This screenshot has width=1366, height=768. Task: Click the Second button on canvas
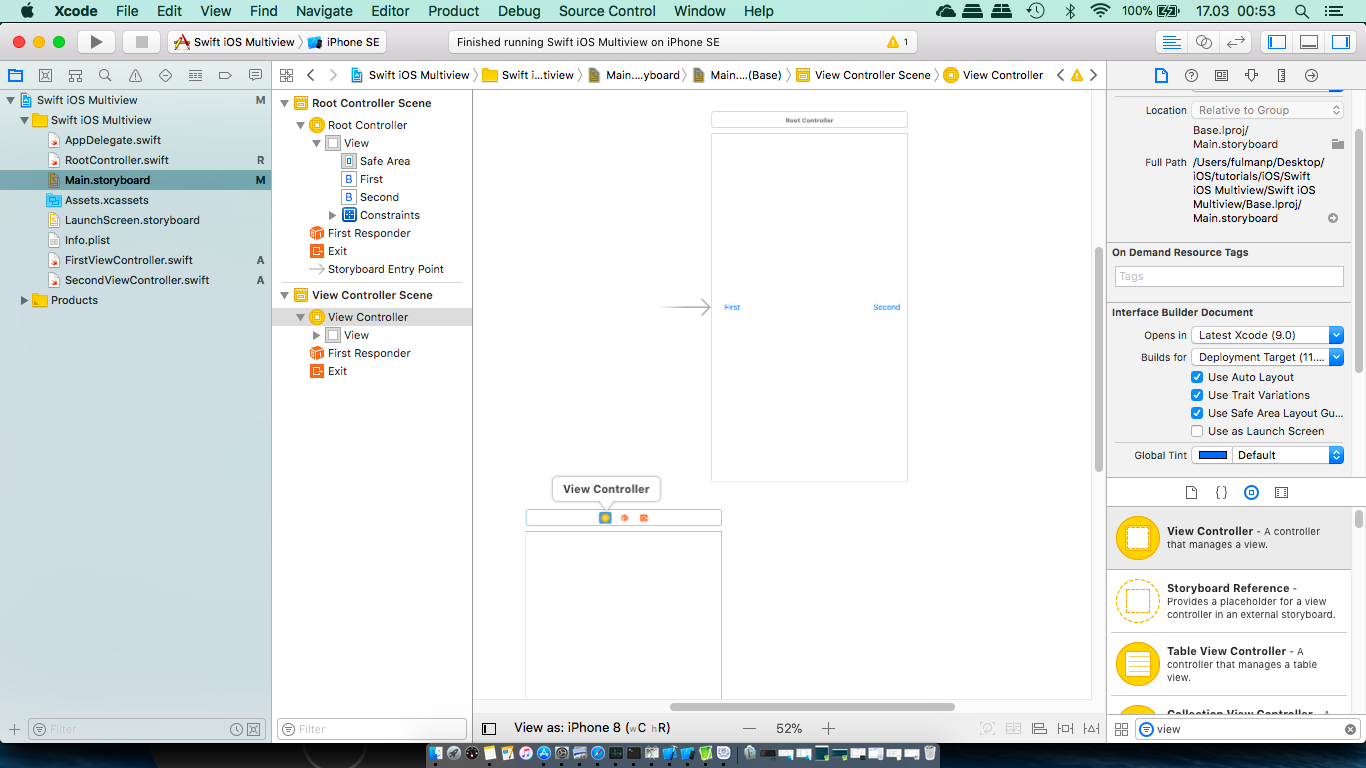[x=886, y=307]
